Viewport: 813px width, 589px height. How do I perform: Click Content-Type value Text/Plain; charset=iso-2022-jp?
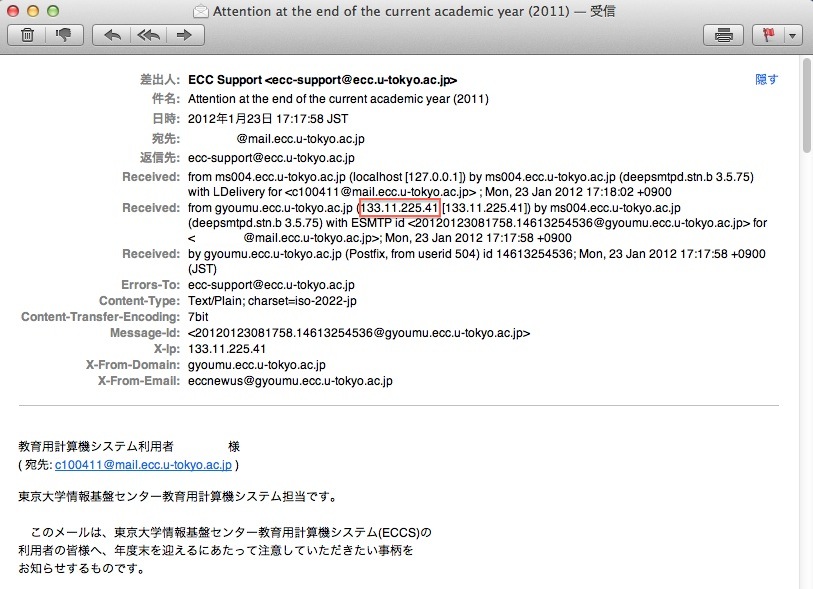272,301
